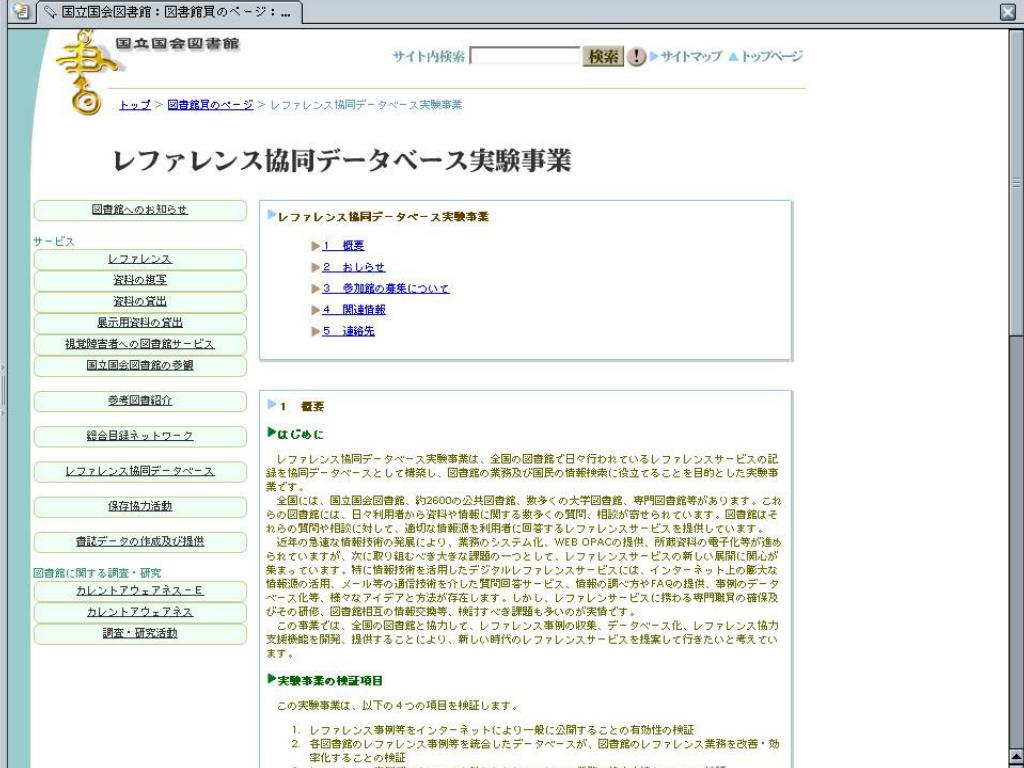Click the National Diet Library logo emblem
Screen dimensions: 1024x768
pyautogui.click(x=86, y=70)
